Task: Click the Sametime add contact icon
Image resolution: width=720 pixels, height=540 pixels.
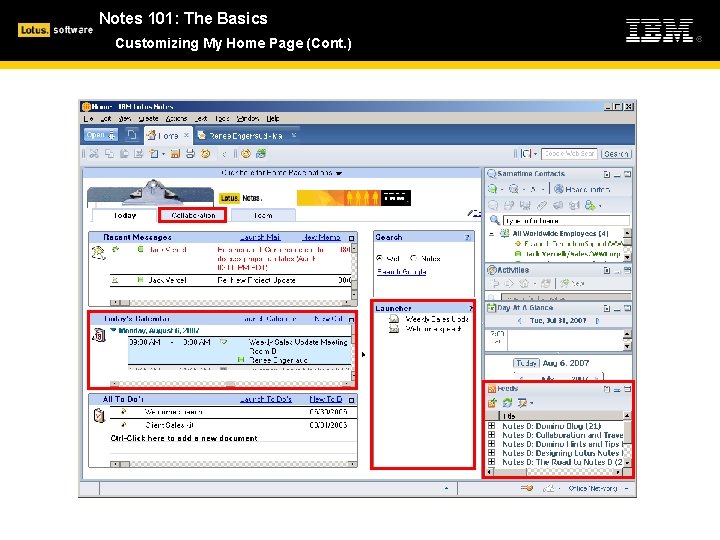Action: click(590, 205)
